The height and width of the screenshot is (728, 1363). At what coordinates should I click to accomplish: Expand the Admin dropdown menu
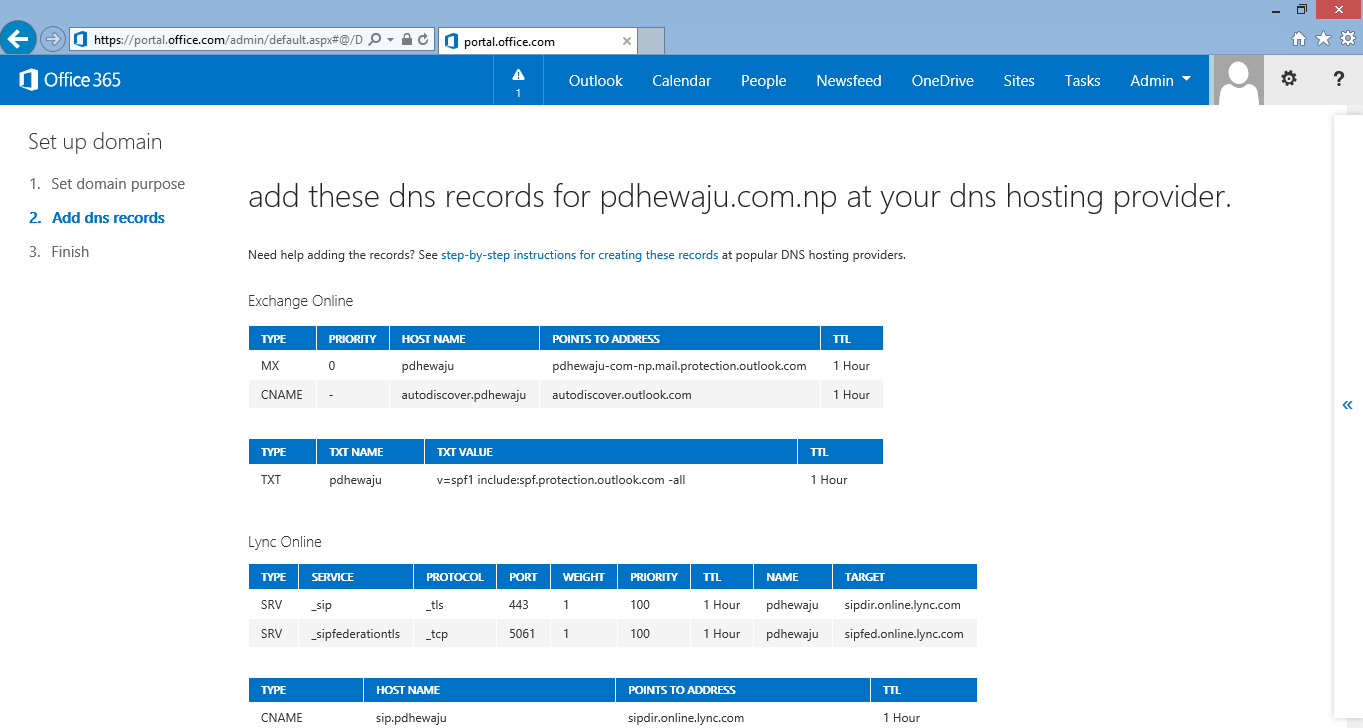1160,81
